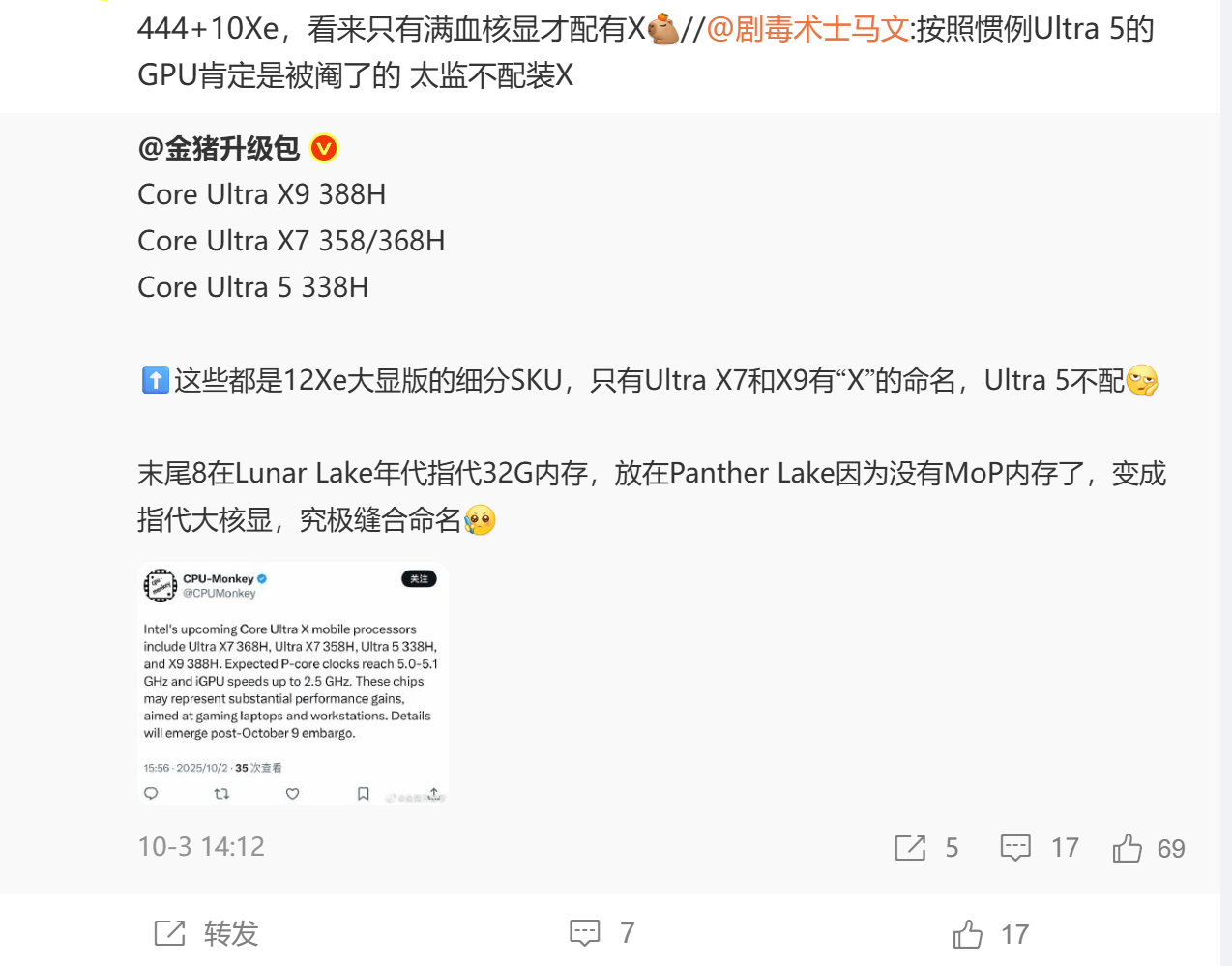Viewport: 1232px width, 966px height.
Task: Click the 转发 text label
Action: click(x=231, y=933)
